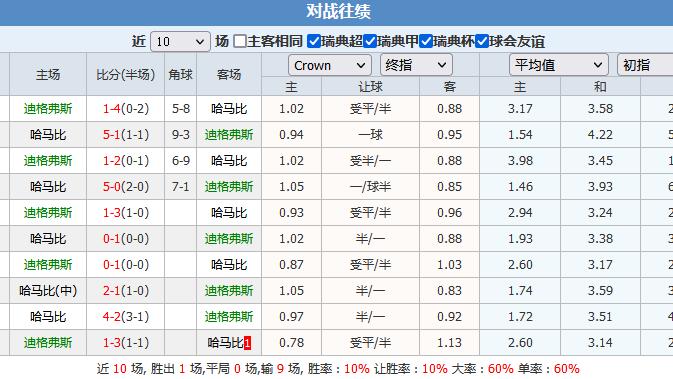This screenshot has width=673, height=379.
Task: Click the 7-1 corner count cell
Action: pos(181,187)
